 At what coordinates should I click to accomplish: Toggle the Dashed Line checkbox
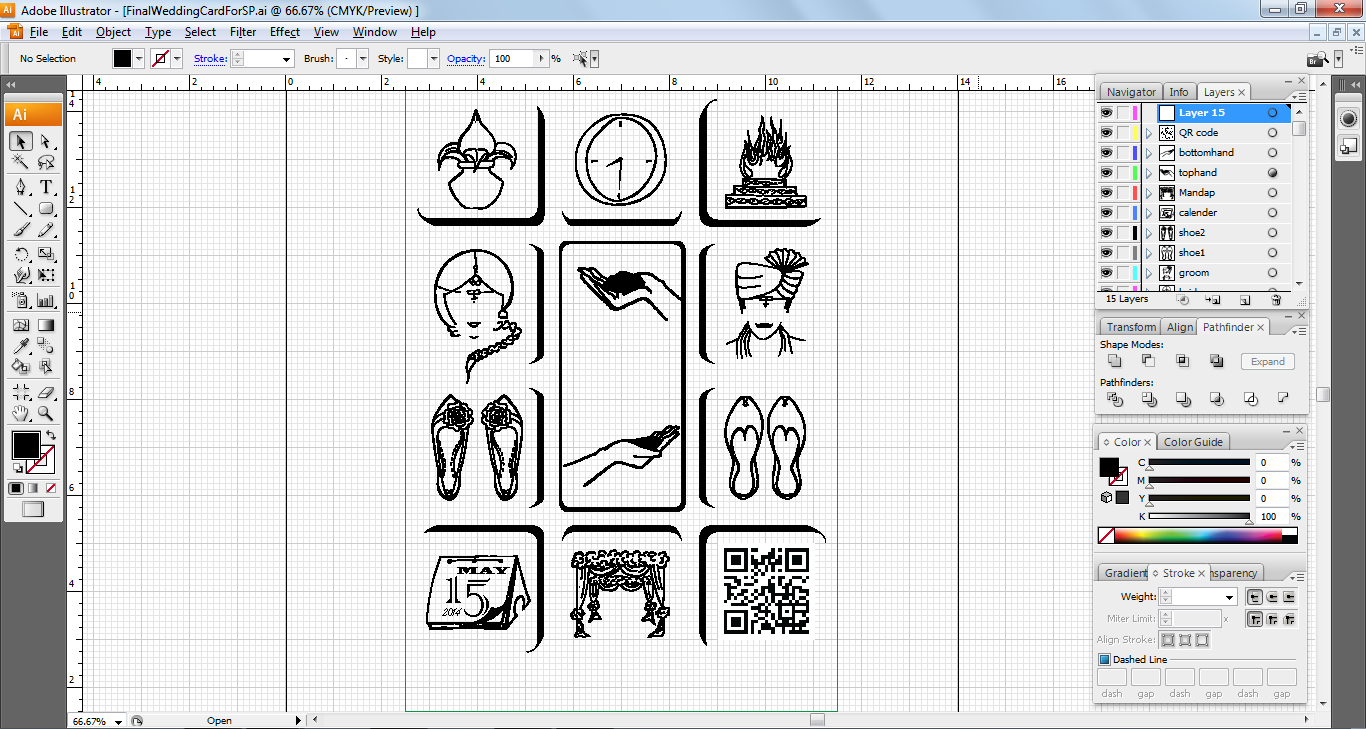[x=1105, y=660]
